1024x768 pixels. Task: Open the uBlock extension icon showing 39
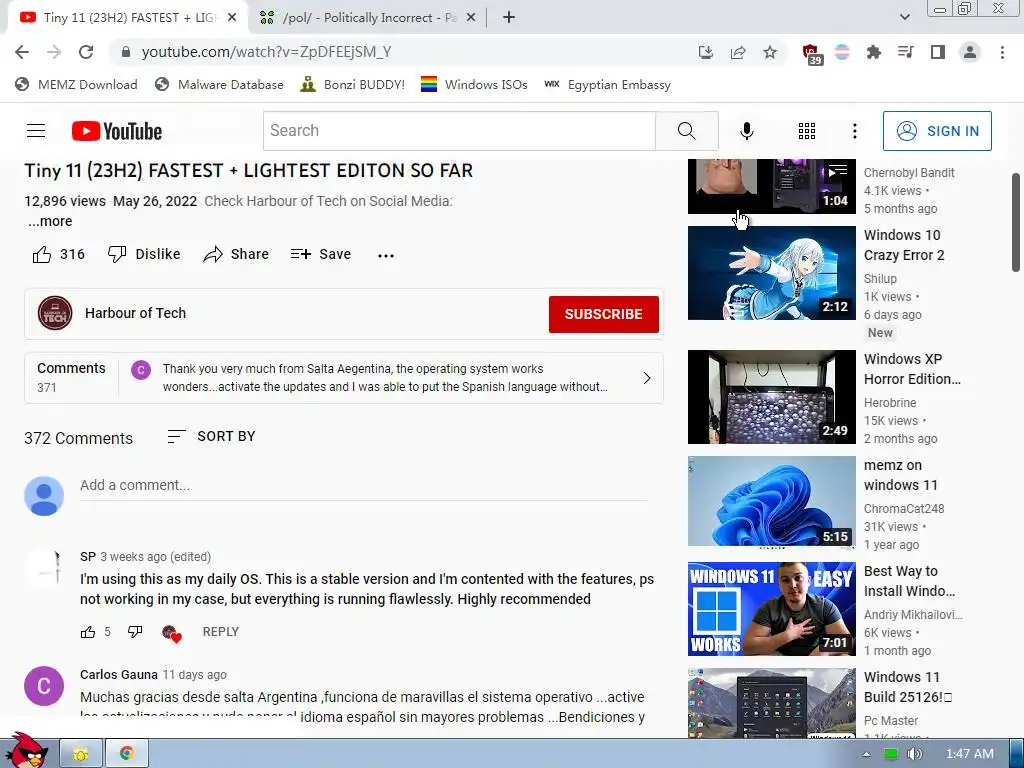click(x=811, y=54)
